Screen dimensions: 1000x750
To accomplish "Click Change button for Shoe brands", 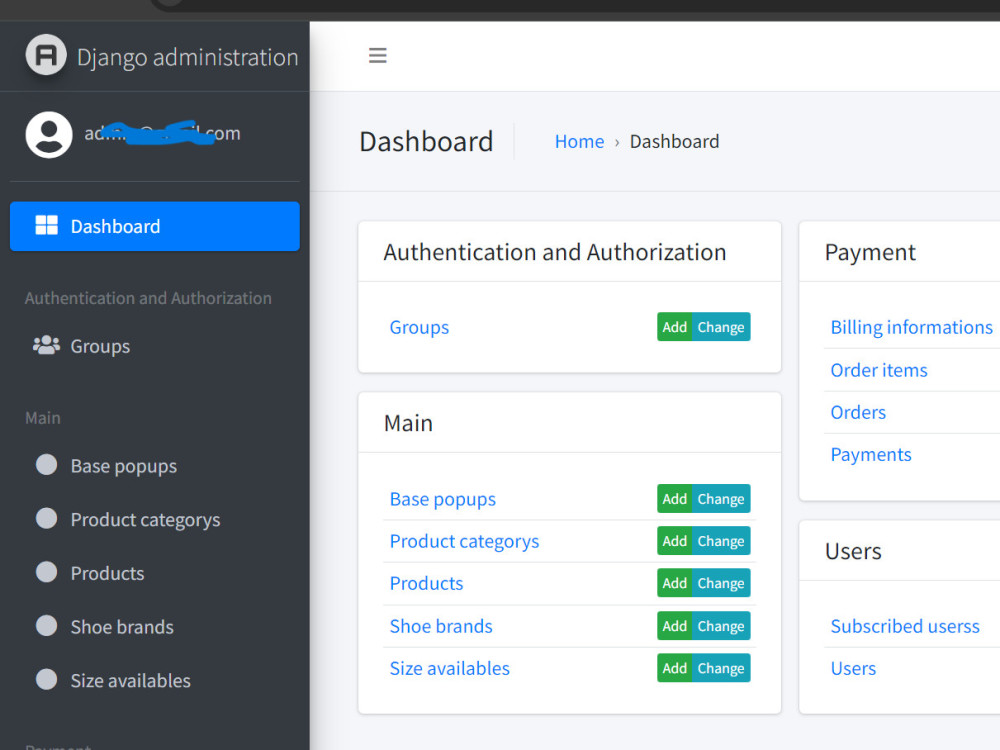I will [x=721, y=626].
